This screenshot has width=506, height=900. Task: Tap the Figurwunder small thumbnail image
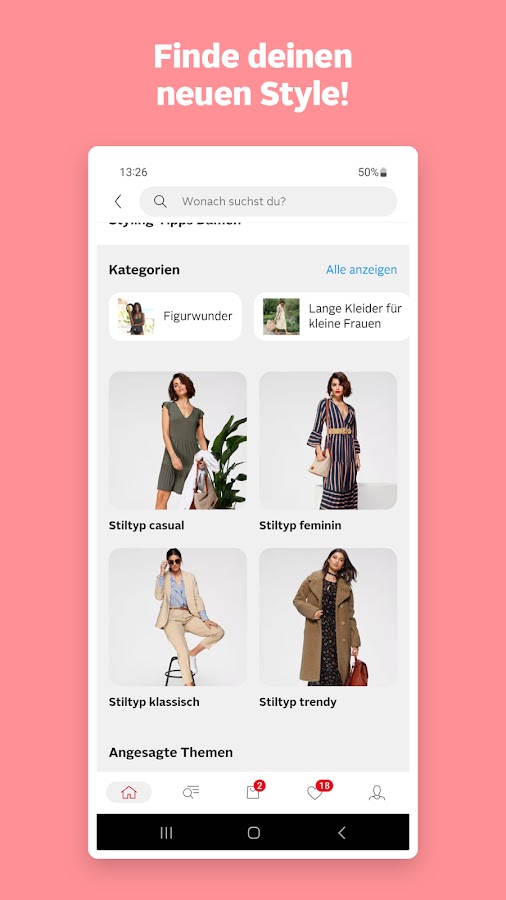(136, 316)
